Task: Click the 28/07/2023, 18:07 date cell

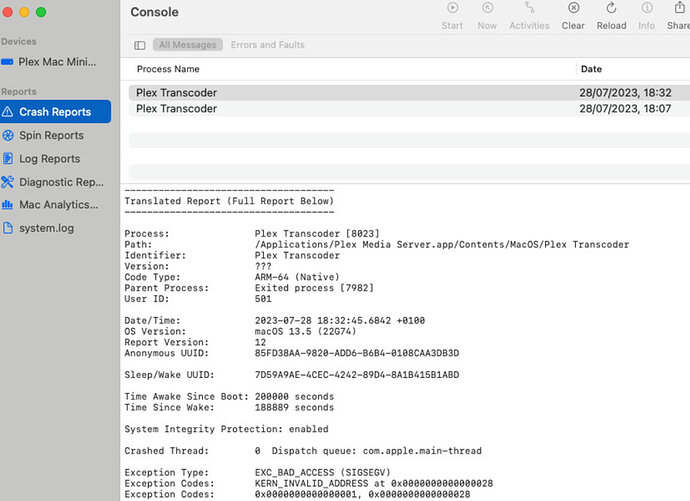Action: pyautogui.click(x=625, y=109)
